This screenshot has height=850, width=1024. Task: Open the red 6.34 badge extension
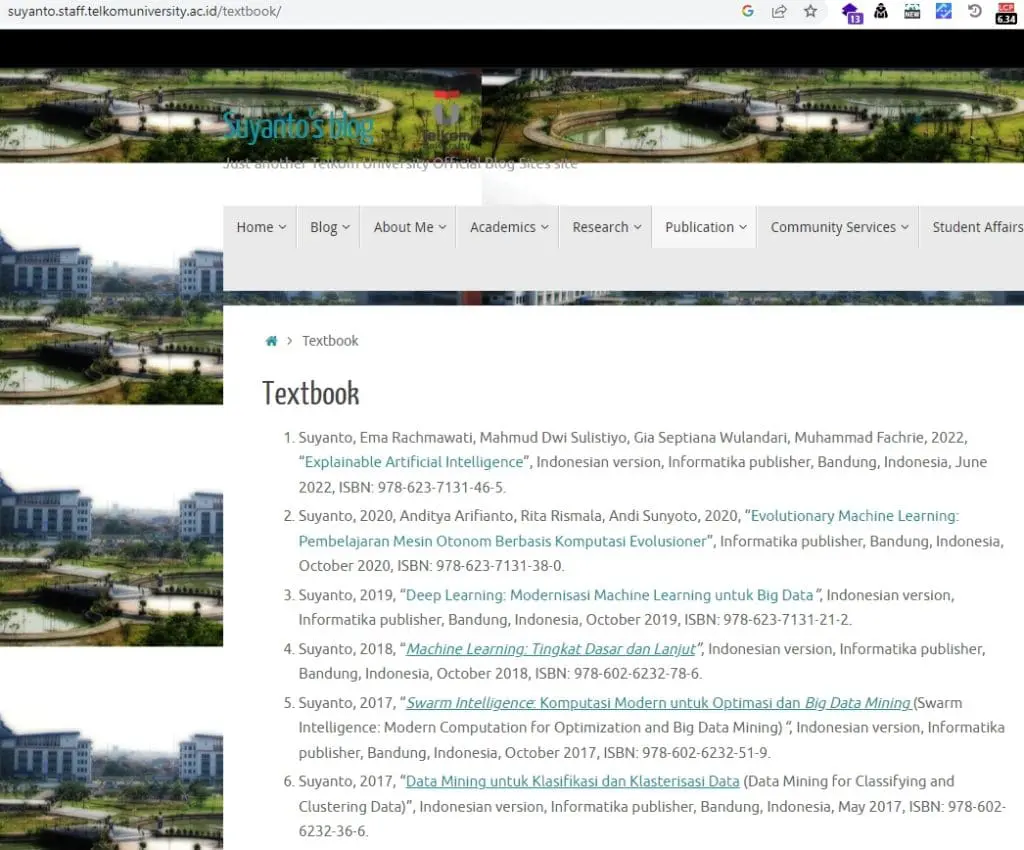click(x=1006, y=13)
